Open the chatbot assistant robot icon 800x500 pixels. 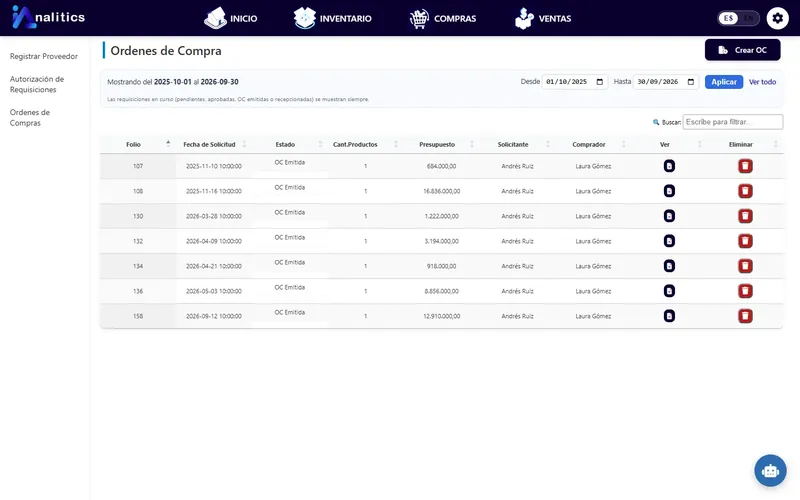(x=770, y=470)
